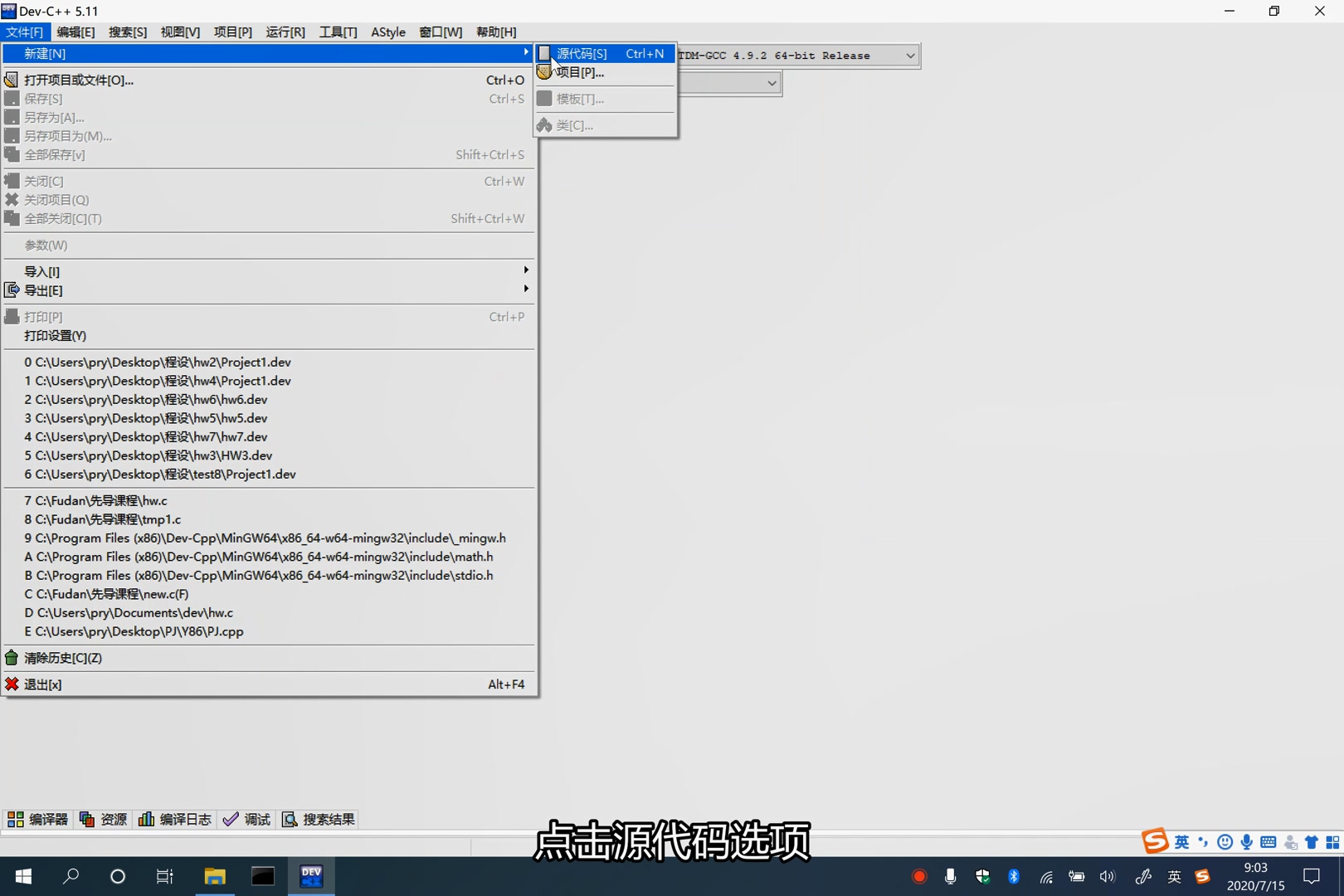Click the Sogou soft keyboard icon
The height and width of the screenshot is (896, 1344).
coord(1269,842)
